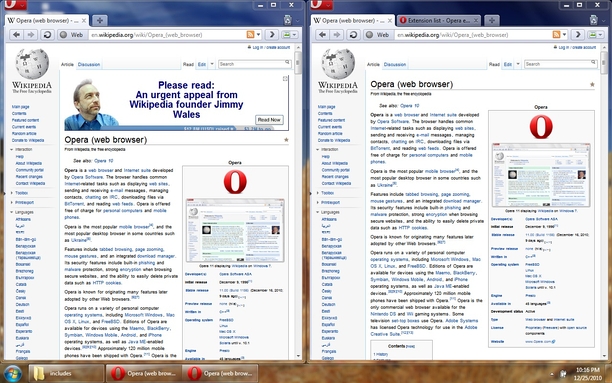
Task: Click the RSS feed icon in right address bar
Action: click(x=557, y=35)
